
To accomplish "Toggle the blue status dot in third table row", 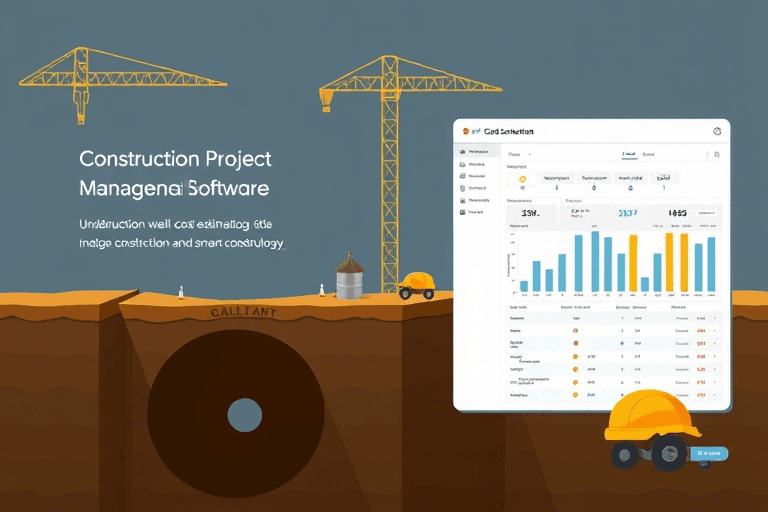I will pyautogui.click(x=621, y=343).
